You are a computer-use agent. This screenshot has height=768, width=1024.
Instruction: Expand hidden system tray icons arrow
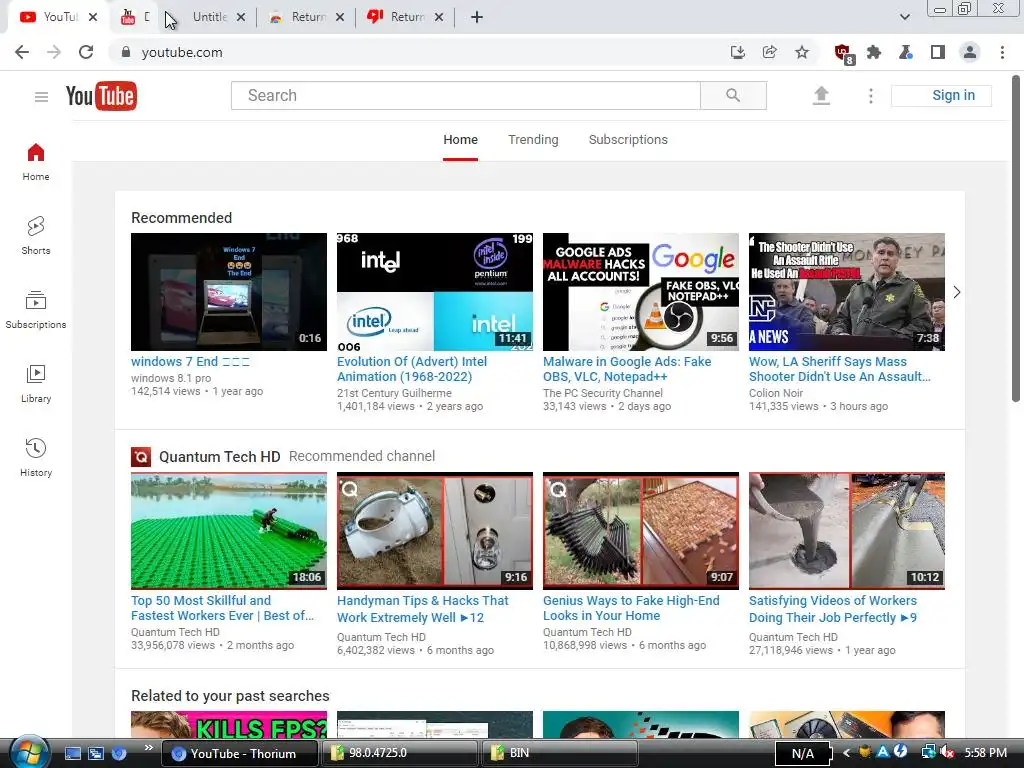pyautogui.click(x=846, y=753)
